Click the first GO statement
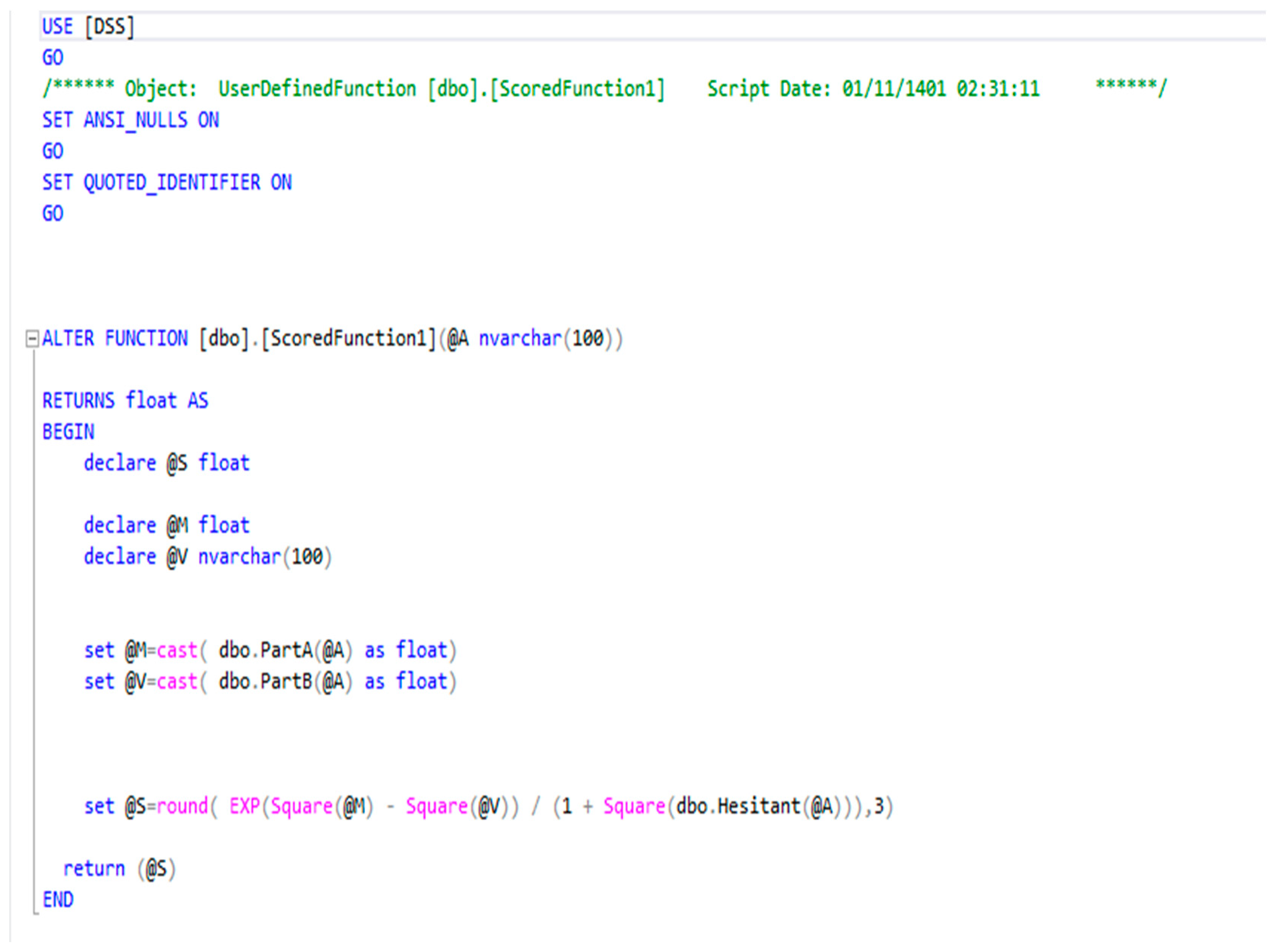1273x952 pixels. [x=53, y=57]
